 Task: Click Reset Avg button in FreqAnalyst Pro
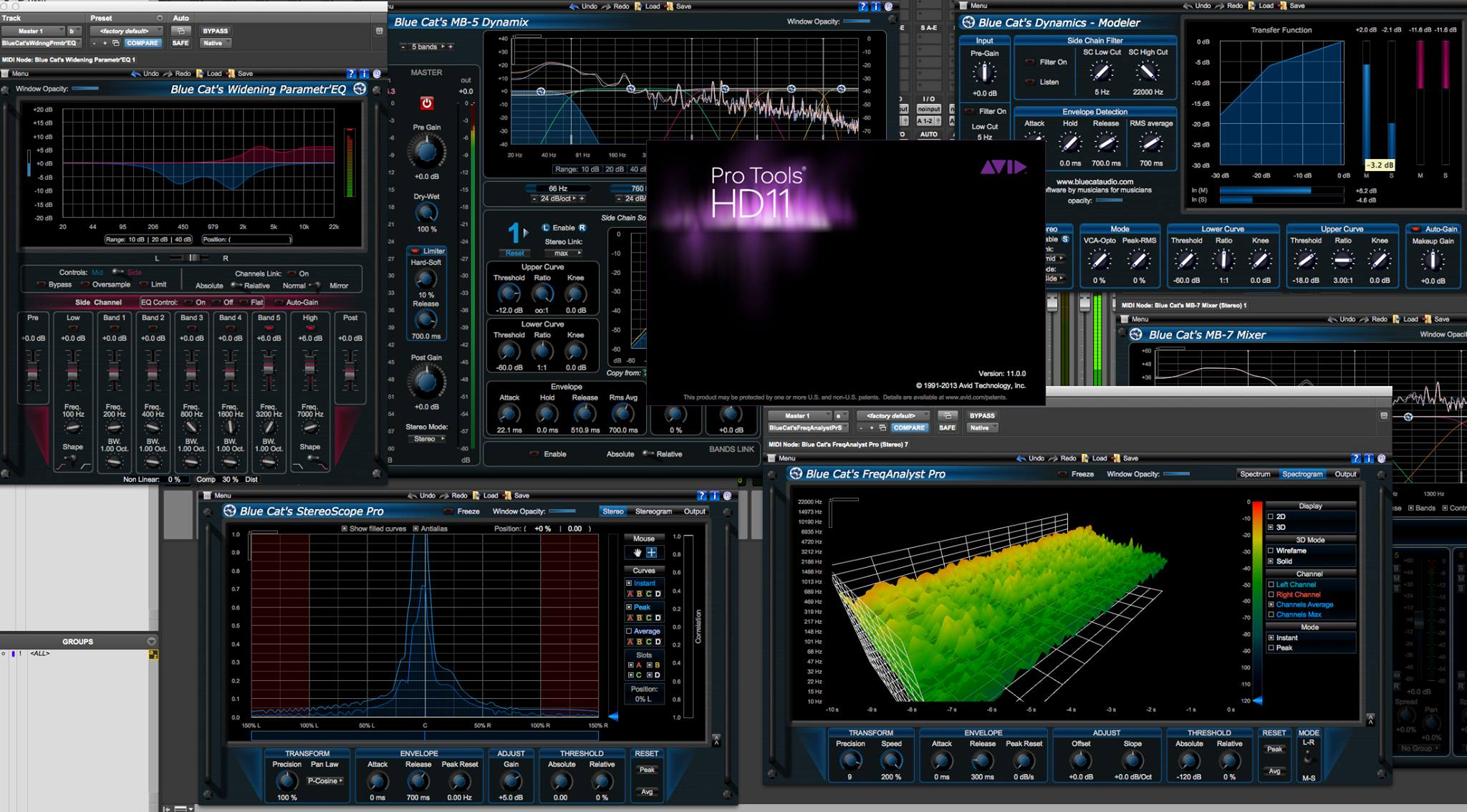coord(1274,771)
